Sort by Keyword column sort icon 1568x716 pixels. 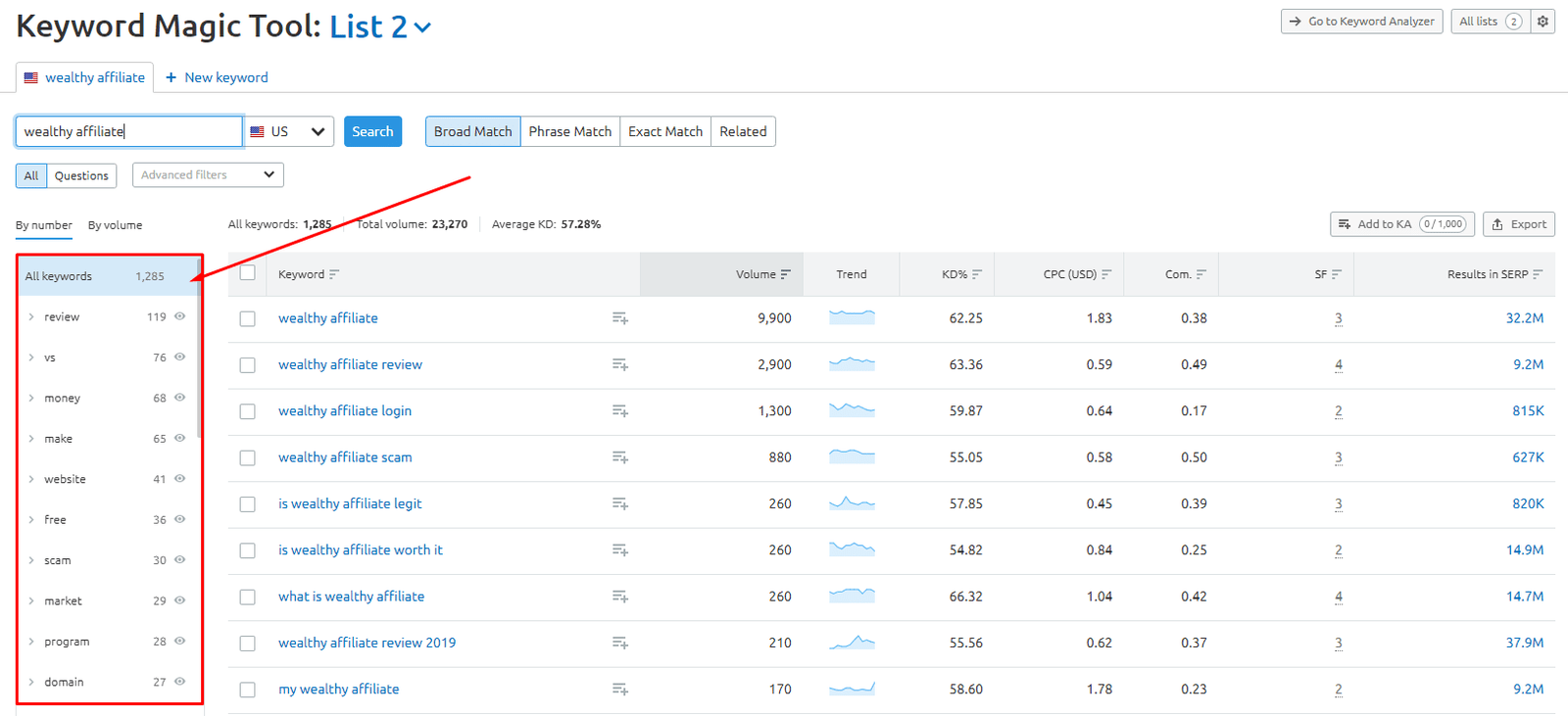334,274
